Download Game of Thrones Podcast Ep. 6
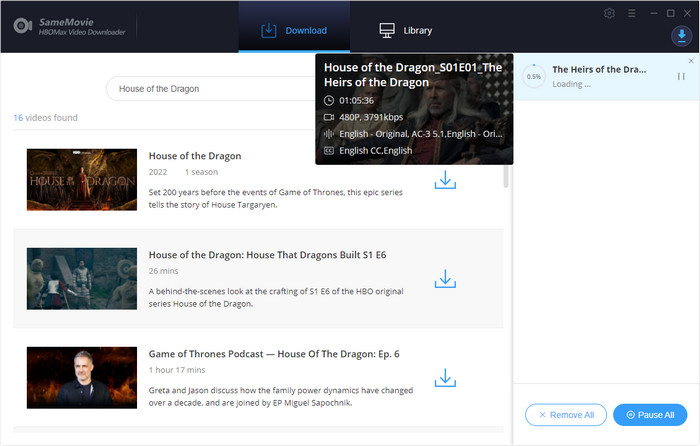The width and height of the screenshot is (700, 446). 445,378
